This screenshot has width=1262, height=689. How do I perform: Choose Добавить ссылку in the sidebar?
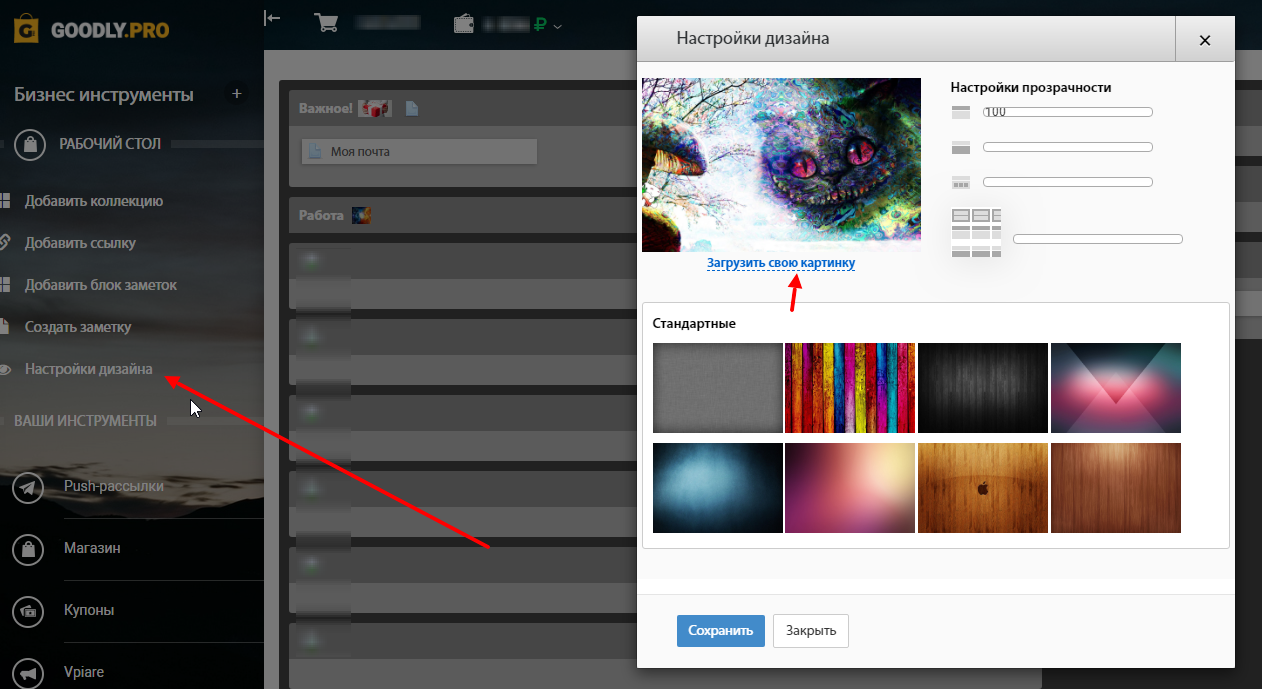pos(80,243)
